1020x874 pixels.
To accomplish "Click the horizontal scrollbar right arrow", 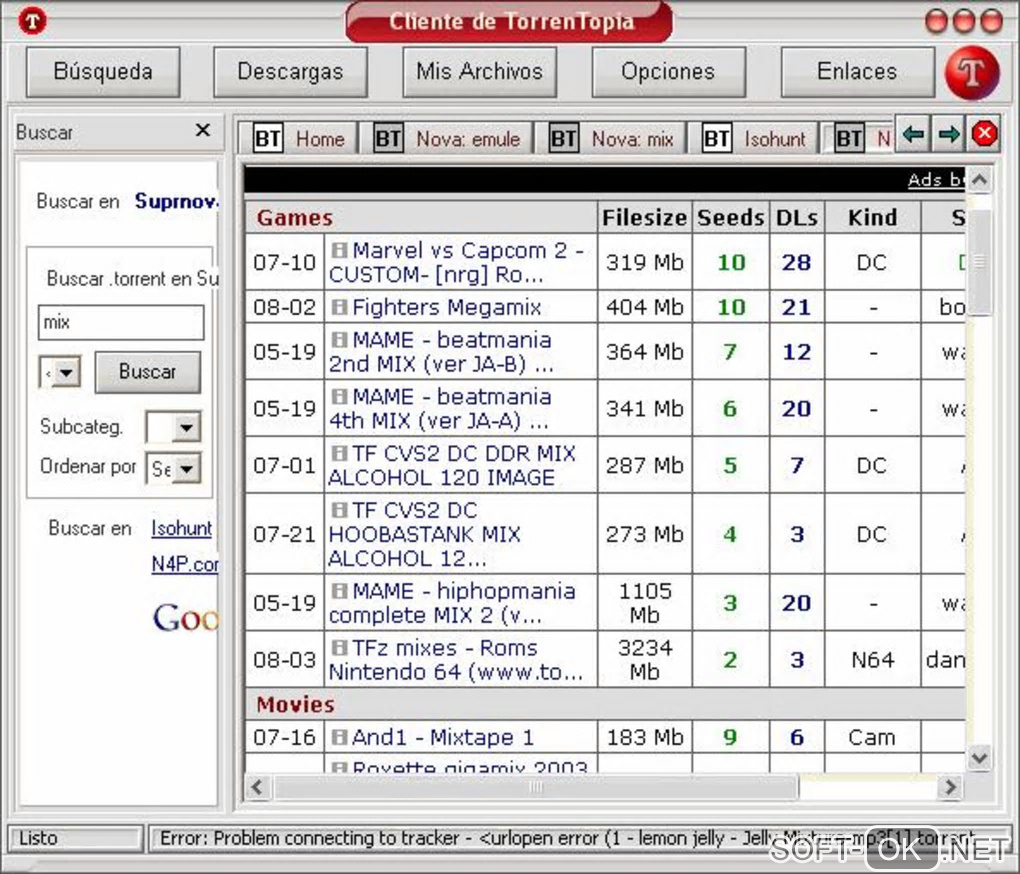I will [x=950, y=787].
